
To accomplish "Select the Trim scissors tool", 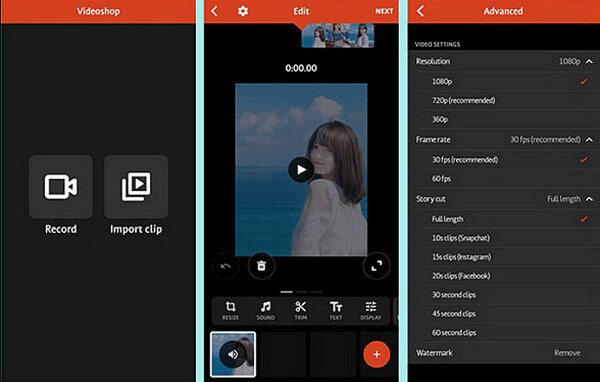I will click(300, 310).
